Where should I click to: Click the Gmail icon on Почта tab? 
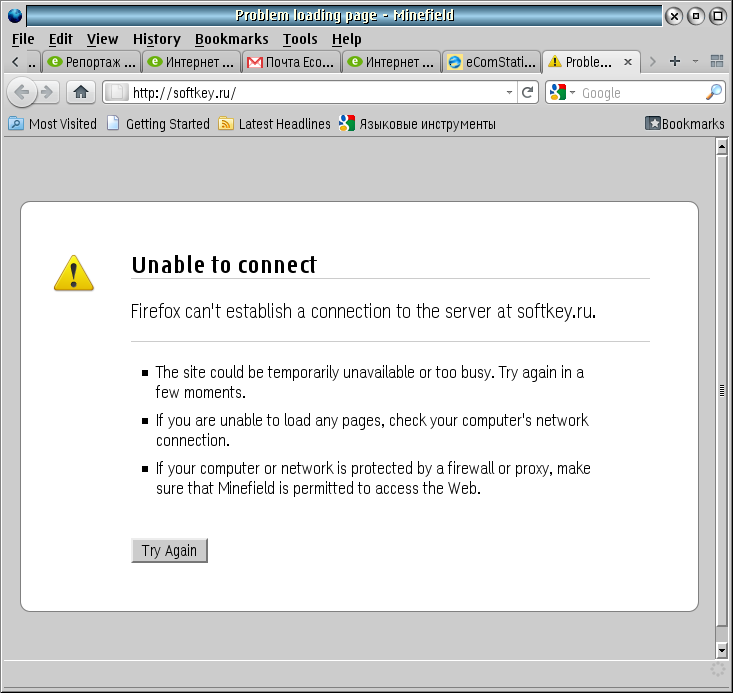click(254, 62)
